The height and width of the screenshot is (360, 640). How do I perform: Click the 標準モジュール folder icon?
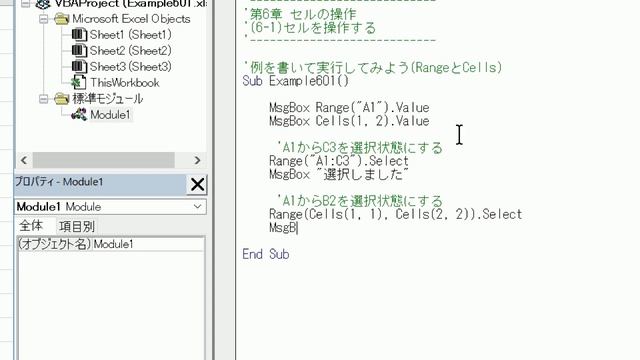click(62, 99)
